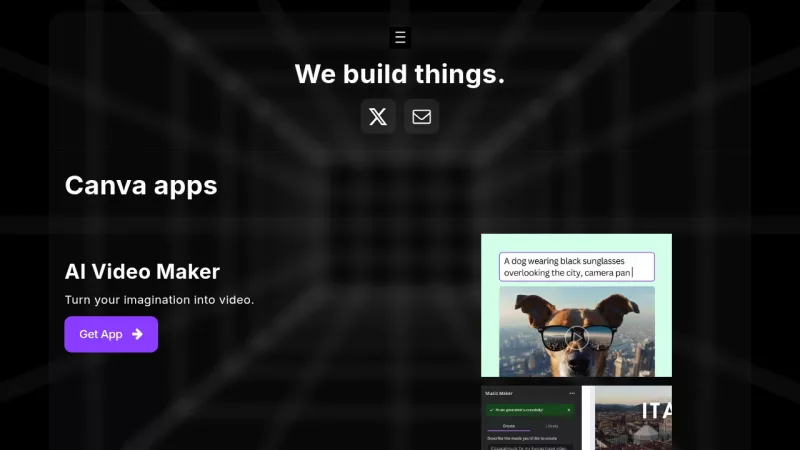
Task: Click the Italy city video thumbnail
Action: point(633,418)
